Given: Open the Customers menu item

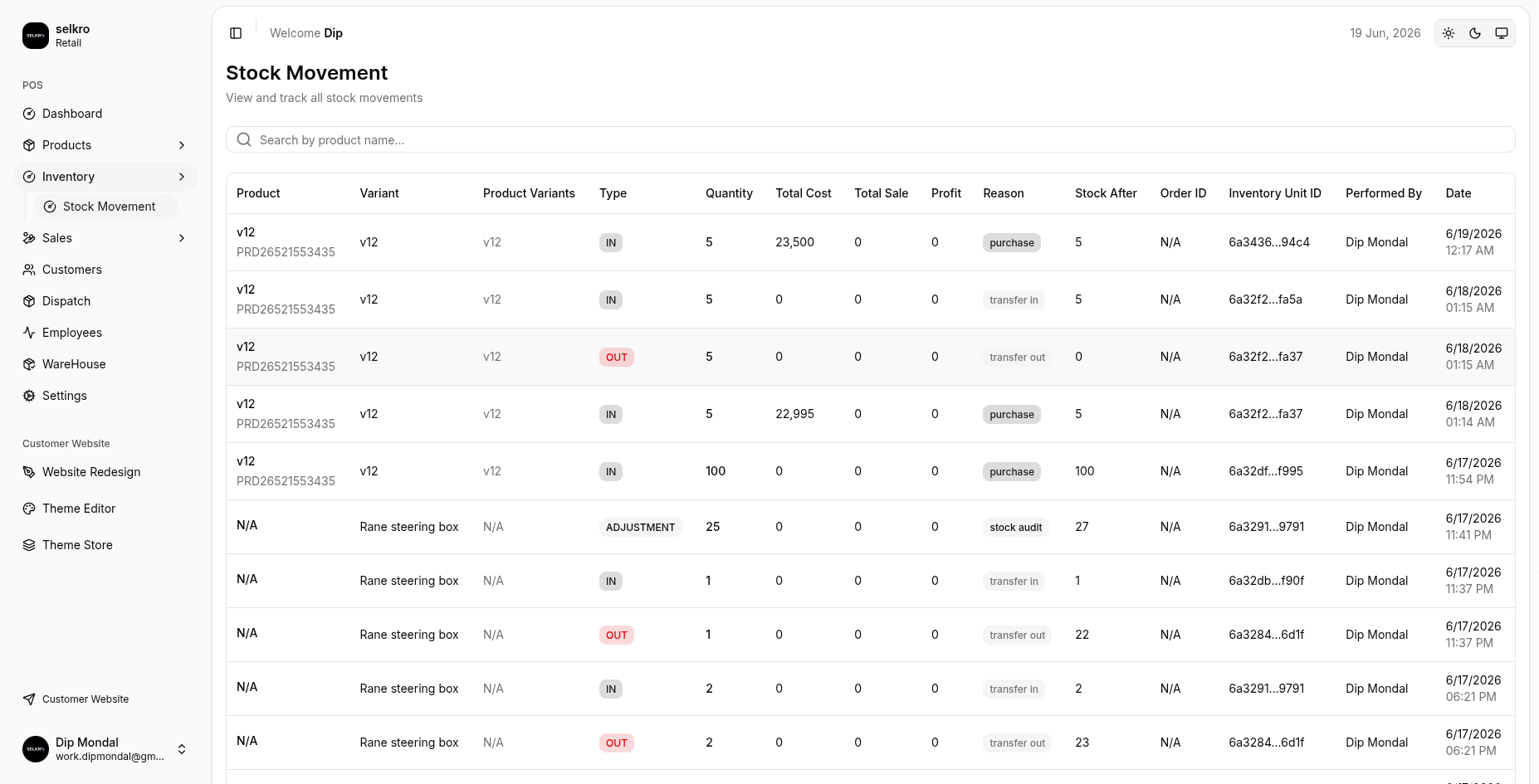Looking at the screenshot, I should (x=105, y=270).
